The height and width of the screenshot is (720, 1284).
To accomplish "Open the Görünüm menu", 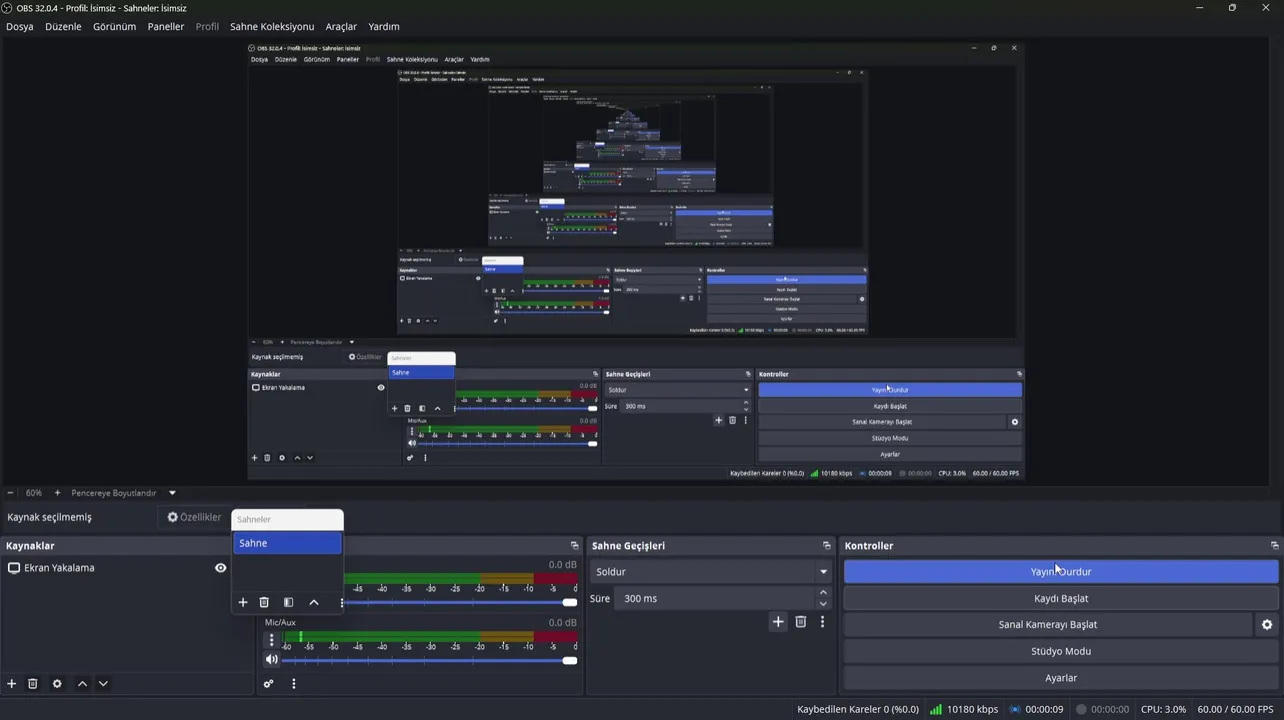I will 114,27.
